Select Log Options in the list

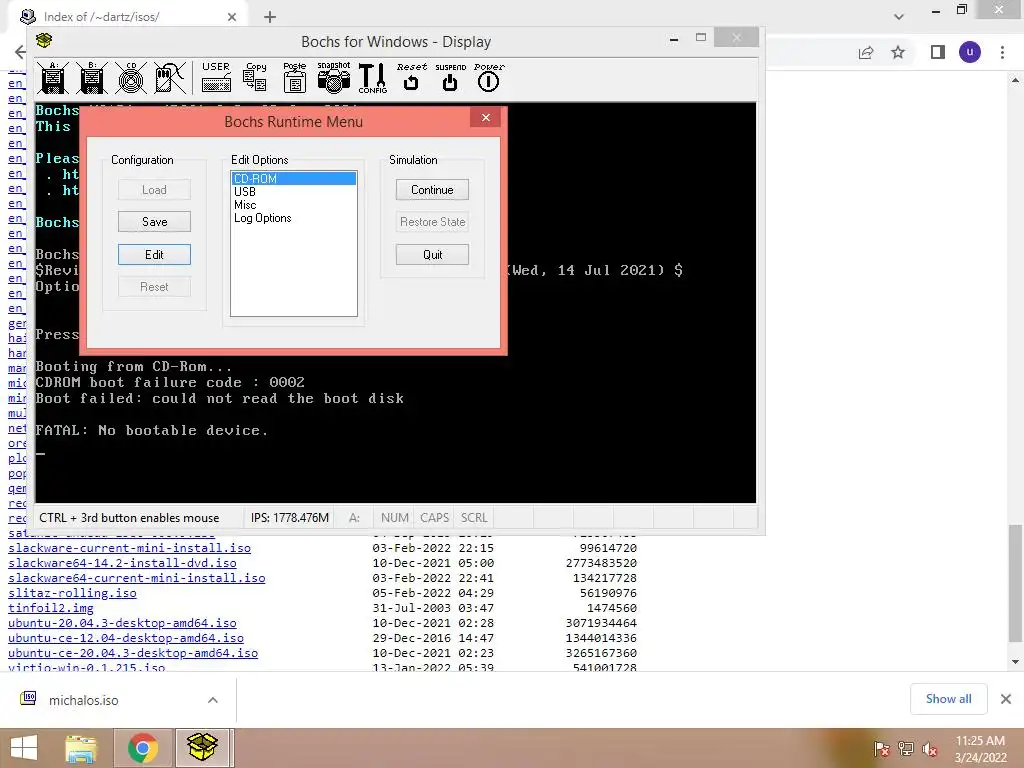[294, 217]
